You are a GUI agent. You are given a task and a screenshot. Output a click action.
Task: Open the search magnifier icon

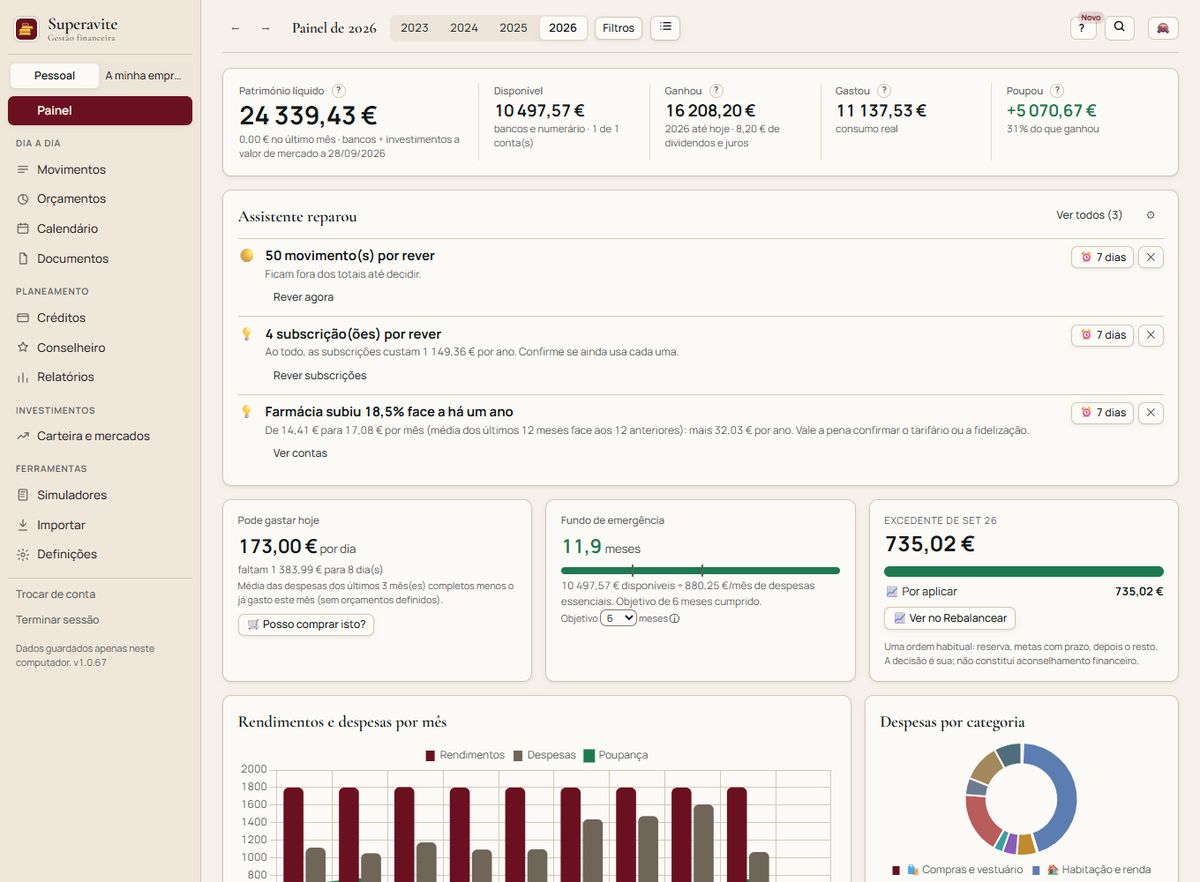(x=1120, y=28)
